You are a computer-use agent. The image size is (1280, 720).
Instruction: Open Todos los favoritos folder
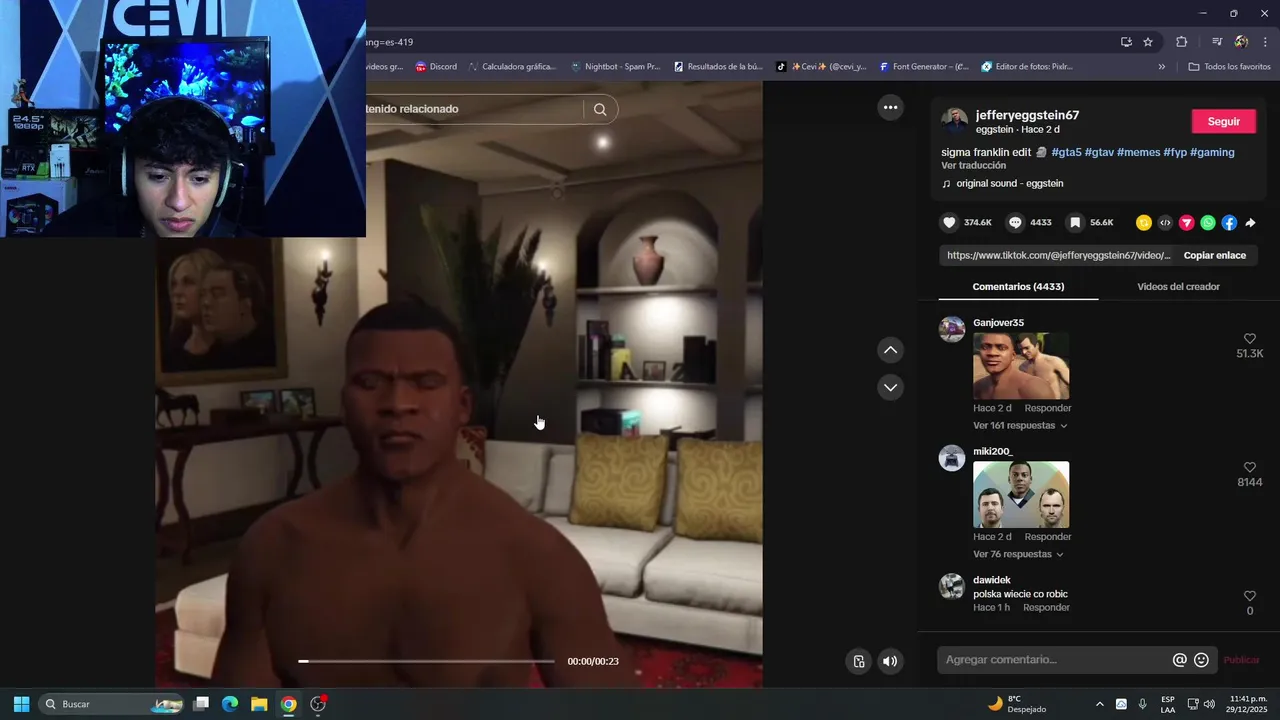click(1229, 67)
